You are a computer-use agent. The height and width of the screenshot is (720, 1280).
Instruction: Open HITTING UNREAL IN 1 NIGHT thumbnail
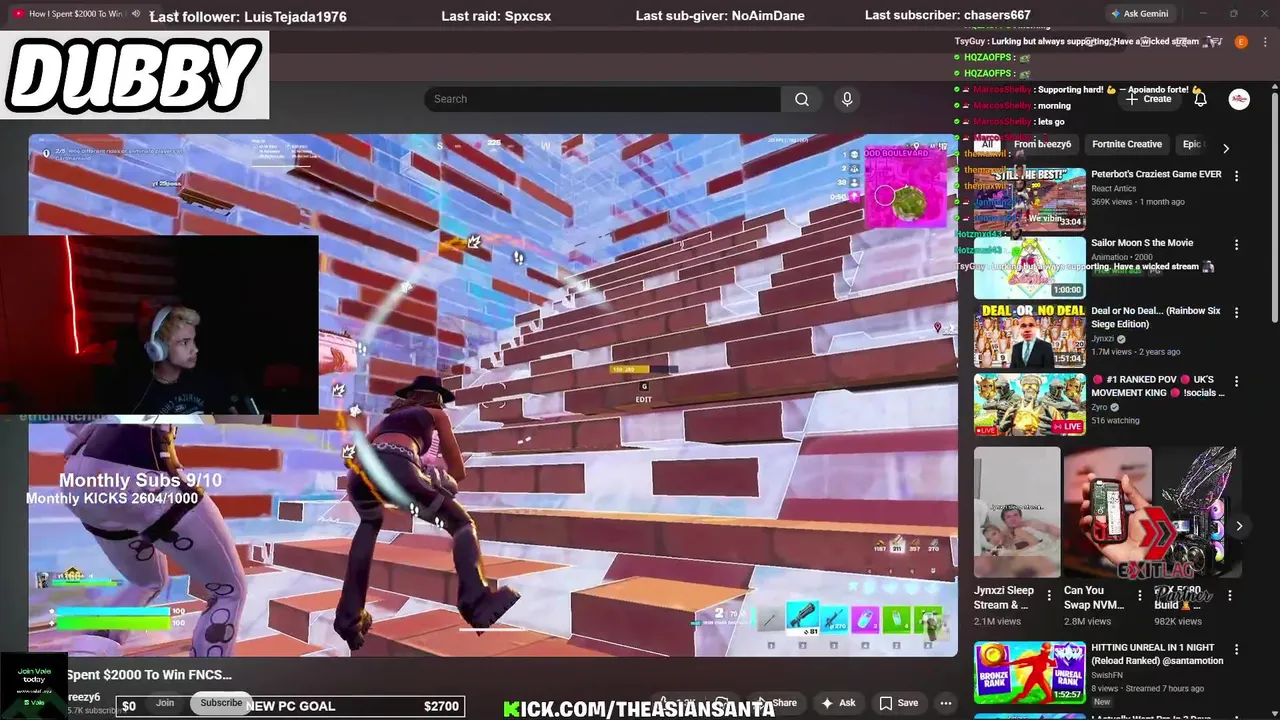[1029, 672]
